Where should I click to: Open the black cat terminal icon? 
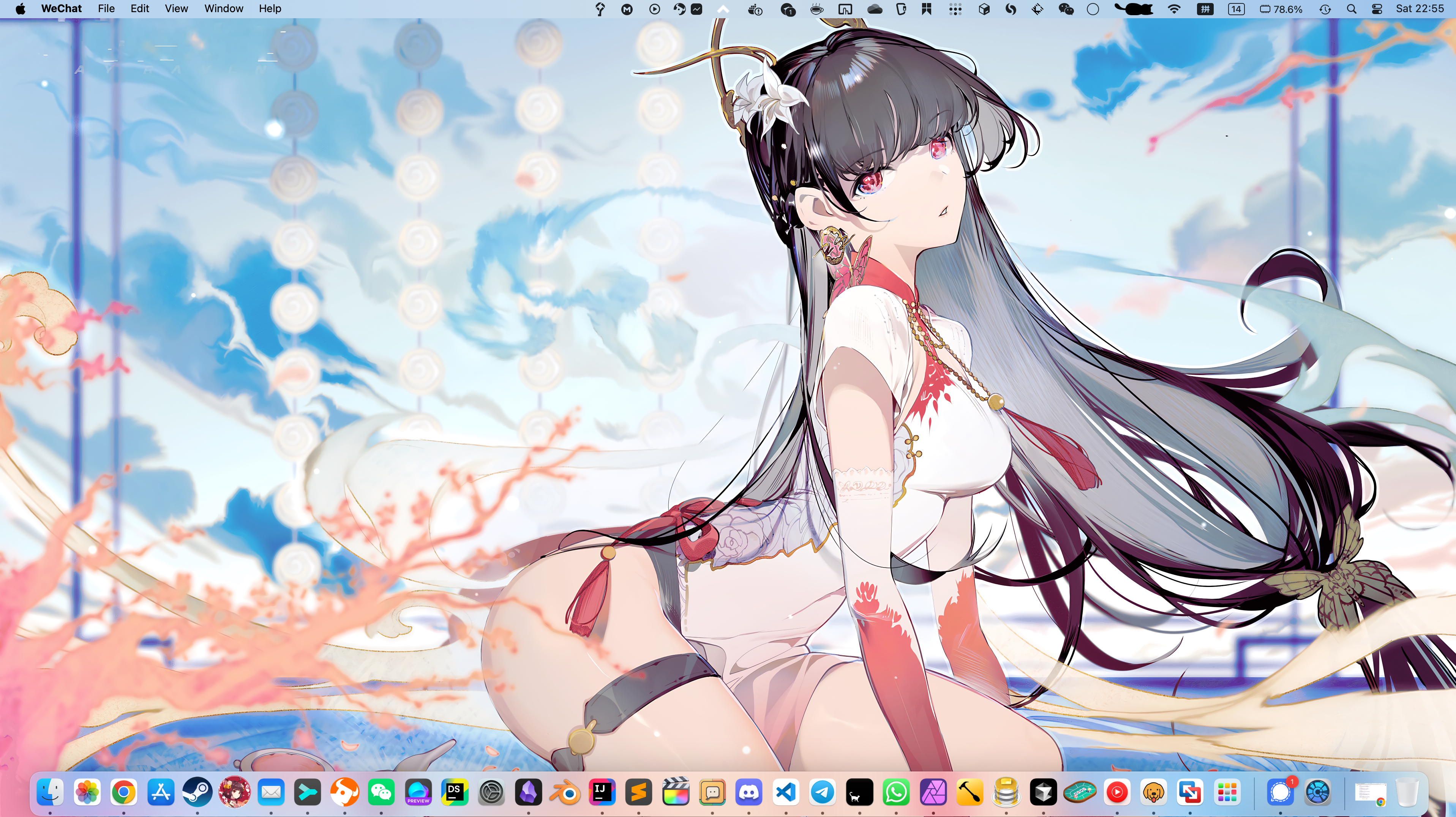(x=859, y=792)
